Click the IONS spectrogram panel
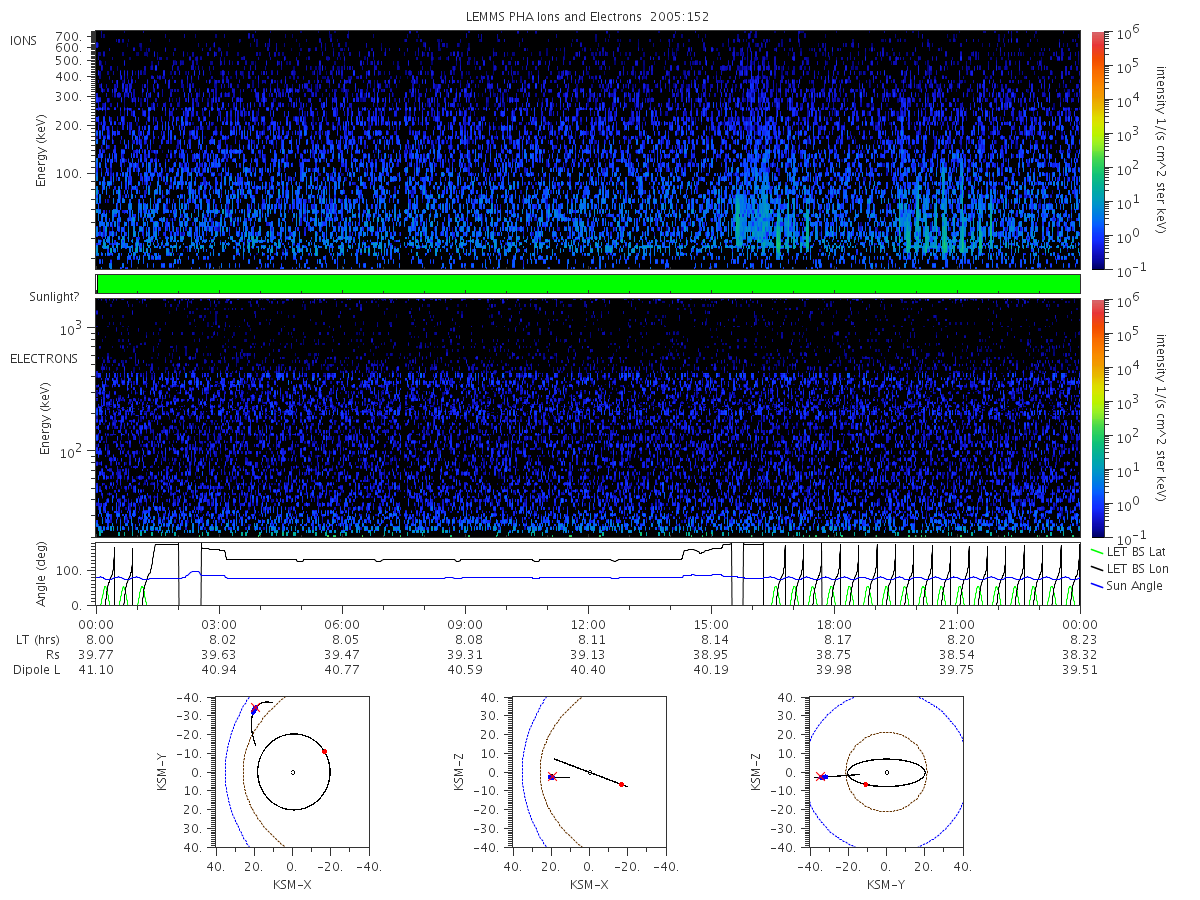The width and height of the screenshot is (1200, 900). 588,150
